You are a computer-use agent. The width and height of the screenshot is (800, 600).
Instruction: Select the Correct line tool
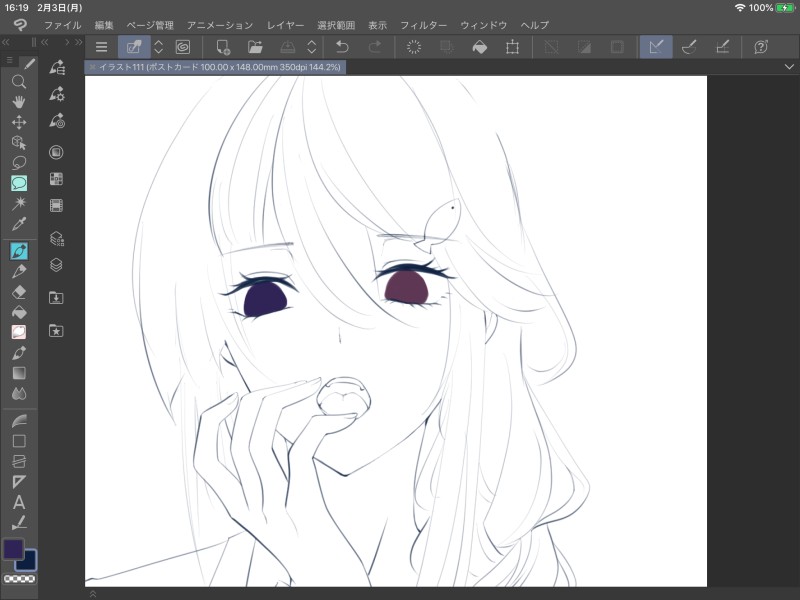pos(19,522)
